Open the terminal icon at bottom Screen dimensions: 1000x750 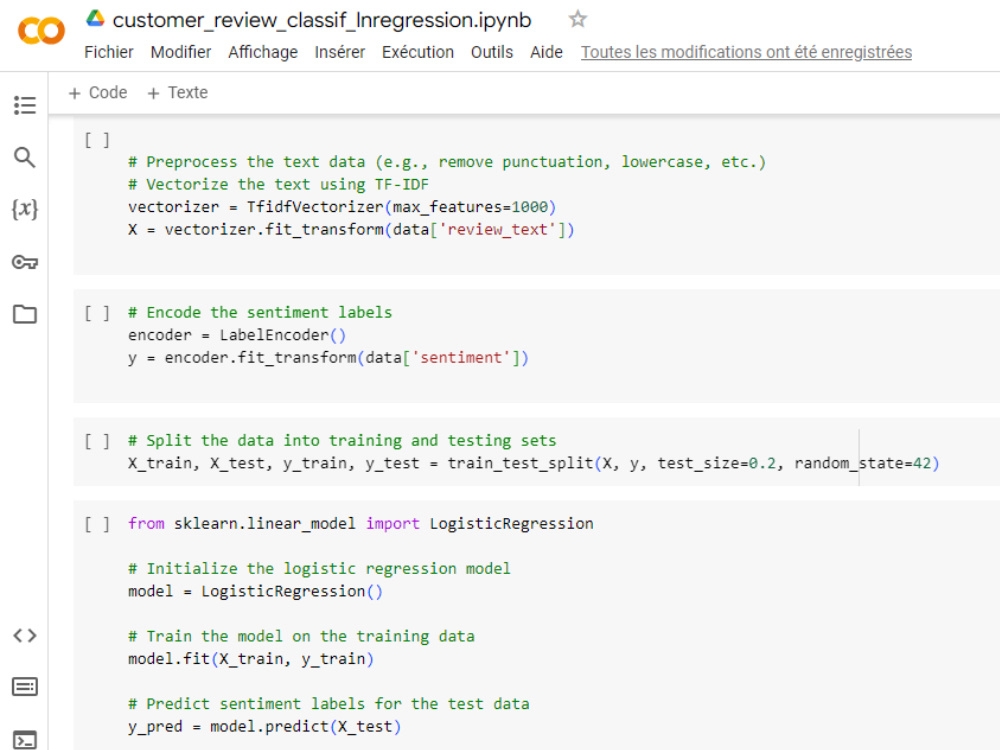click(25, 740)
